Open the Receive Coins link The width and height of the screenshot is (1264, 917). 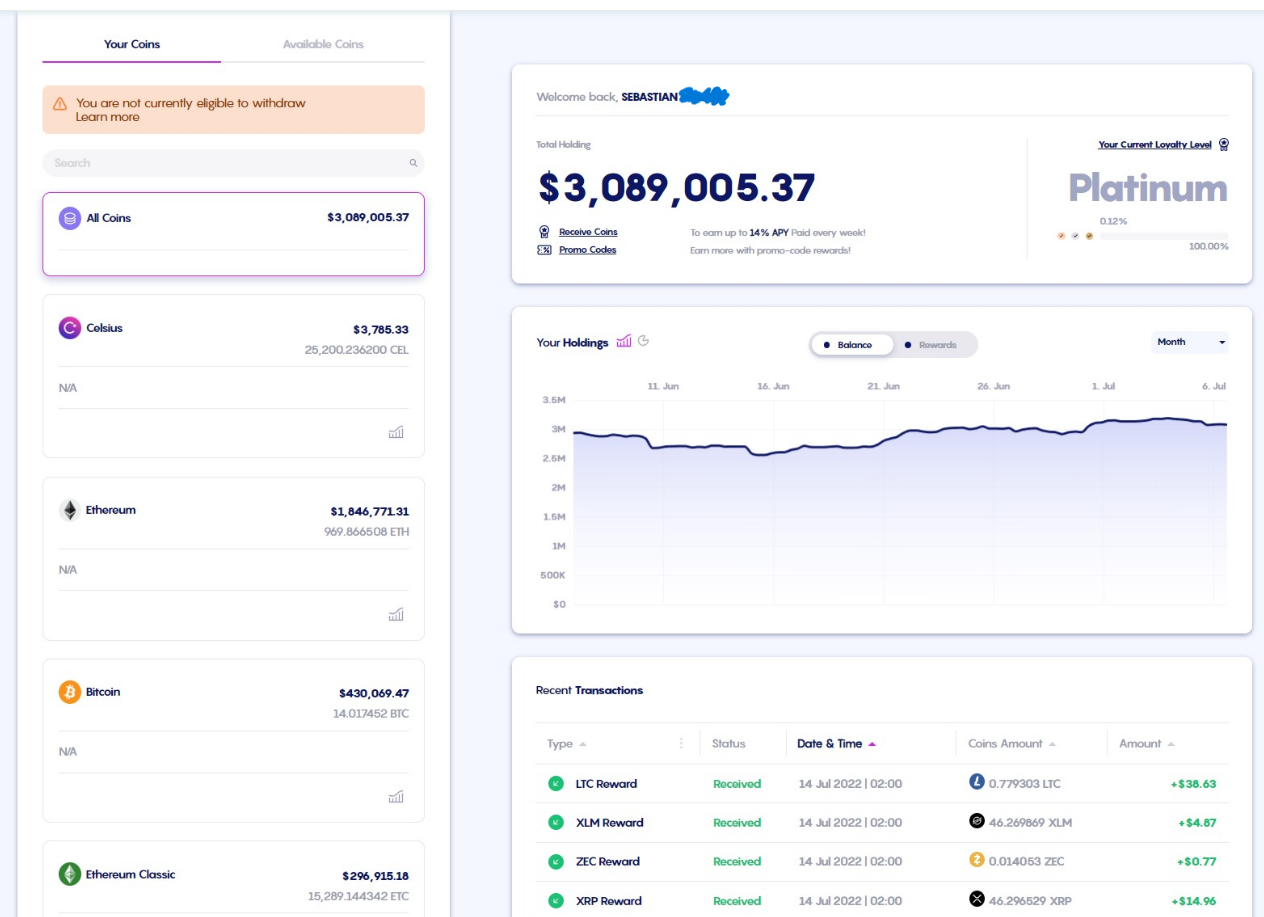[588, 232]
